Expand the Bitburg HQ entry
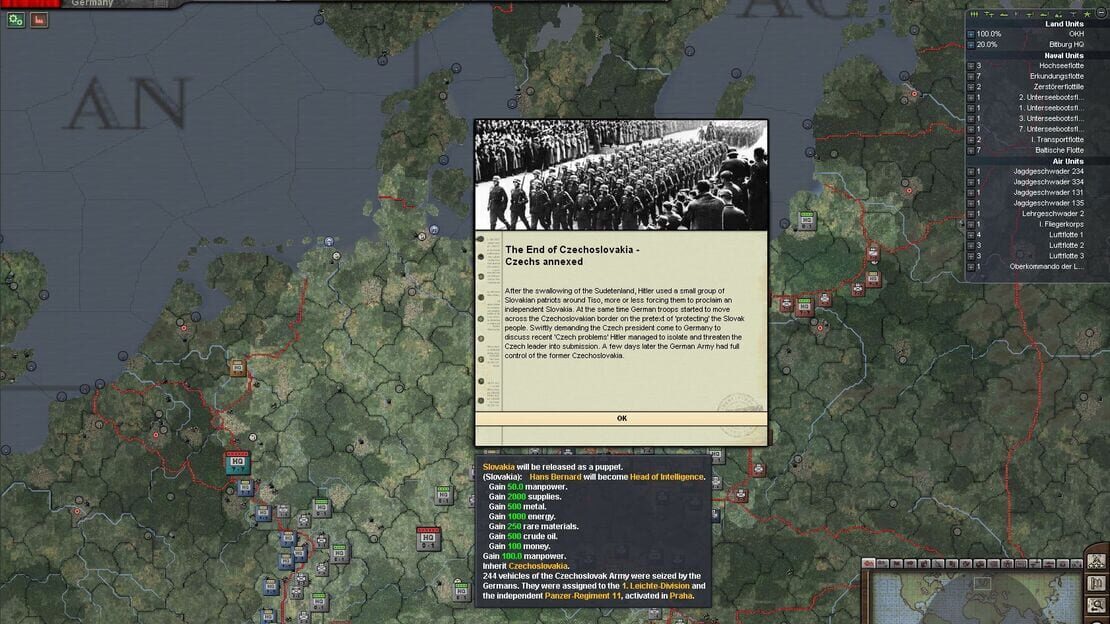Image resolution: width=1110 pixels, height=624 pixels. pos(971,45)
